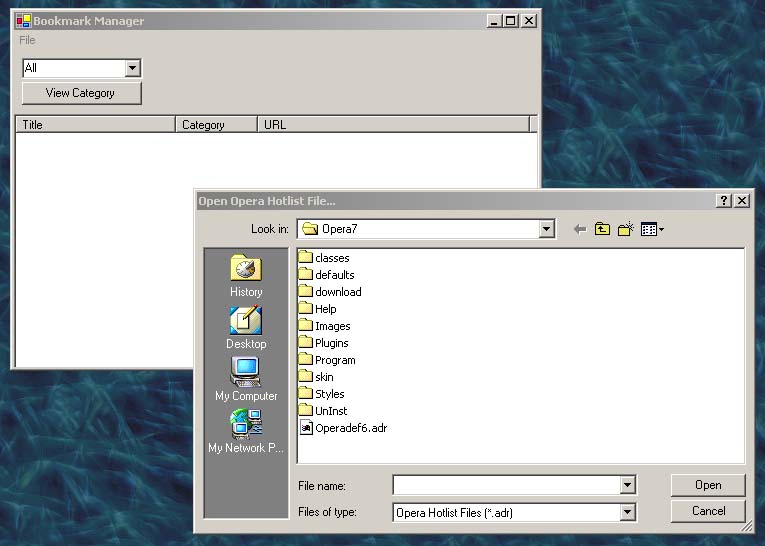Image resolution: width=765 pixels, height=546 pixels.
Task: Select My Computer in places bar
Action: (246, 379)
